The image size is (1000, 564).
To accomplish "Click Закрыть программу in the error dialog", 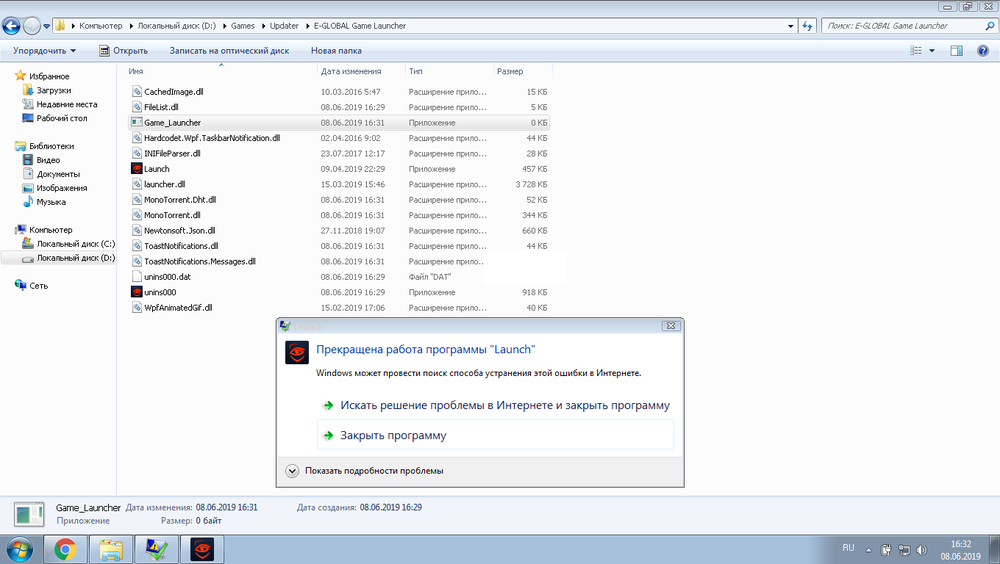I will pos(393,435).
